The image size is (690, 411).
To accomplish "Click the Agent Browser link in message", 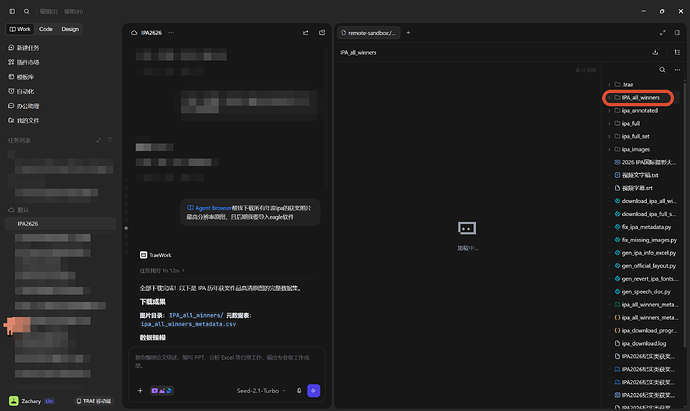I will coord(209,208).
